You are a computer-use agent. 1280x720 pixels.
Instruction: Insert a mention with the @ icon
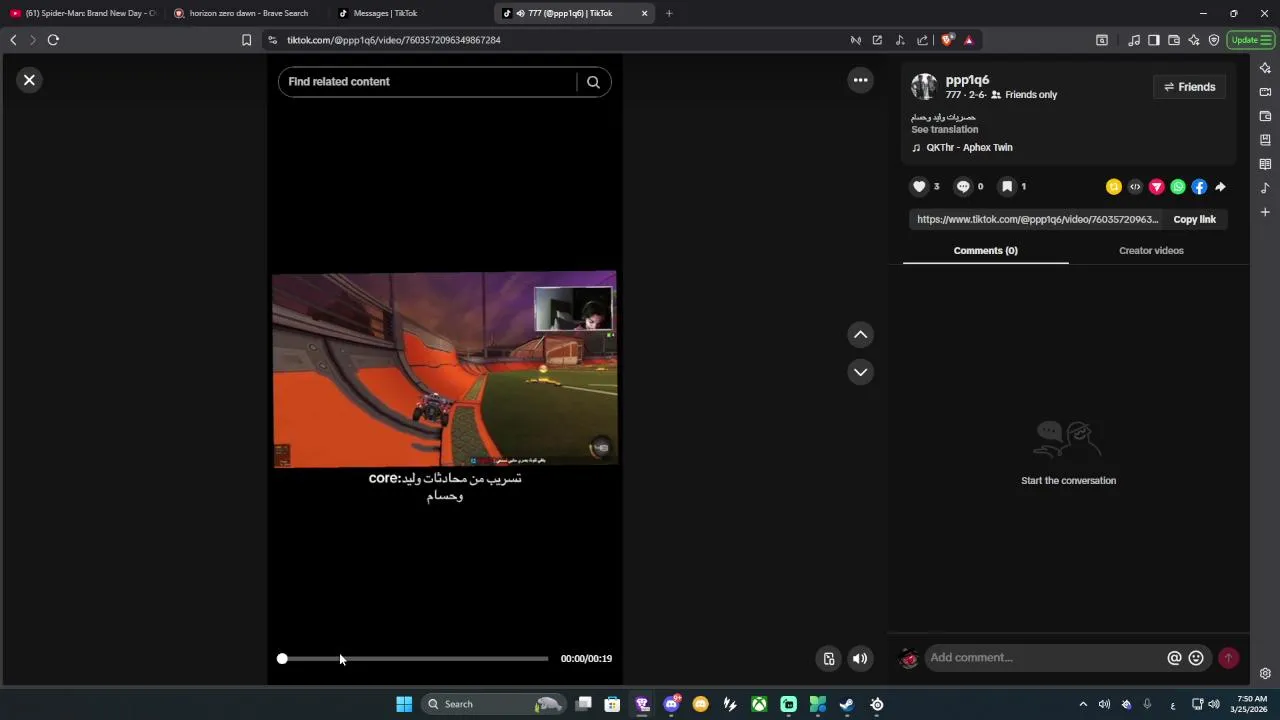[1174, 658]
